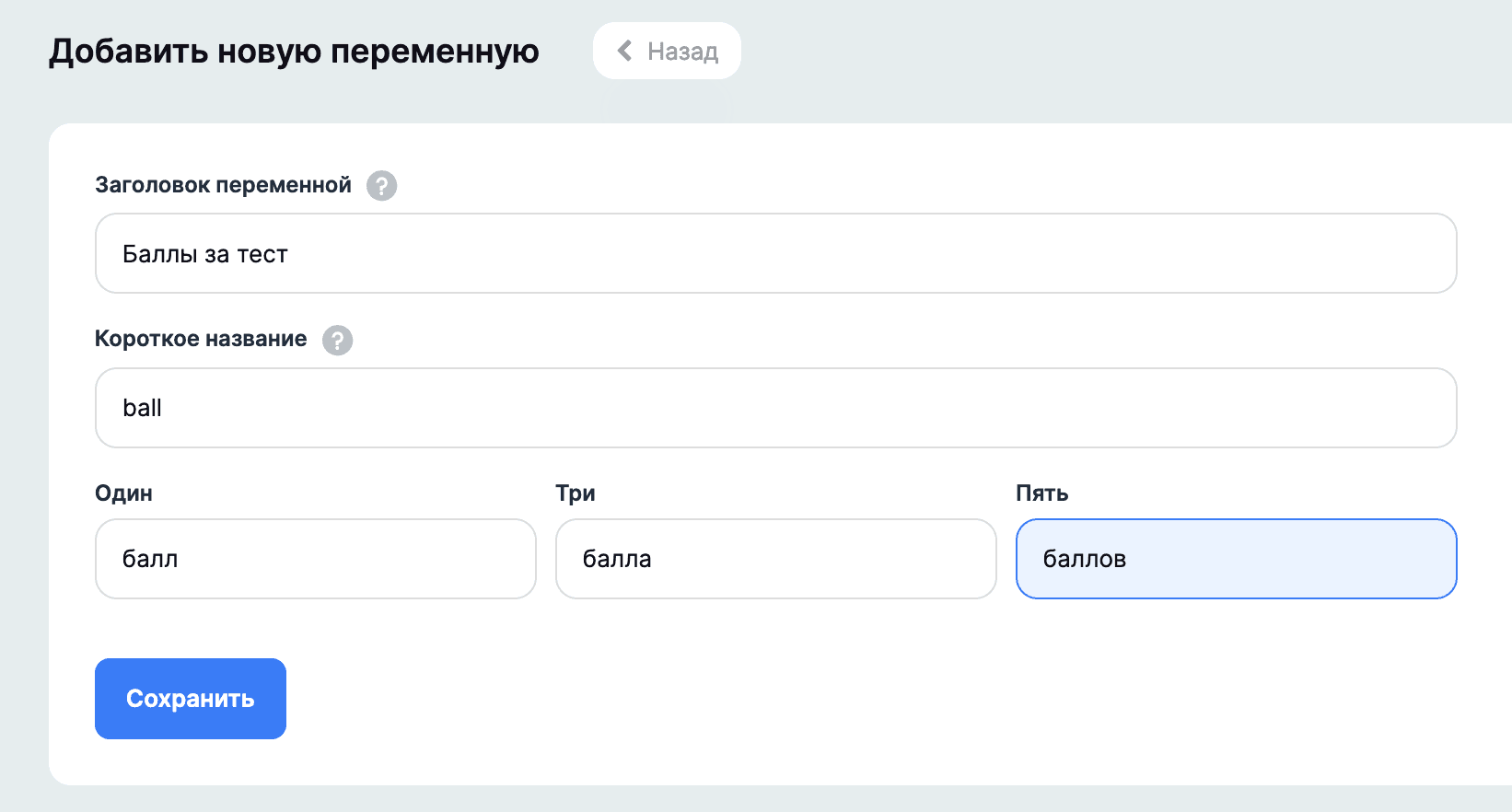Select the Один input field
This screenshot has width=1512, height=812.
[x=315, y=559]
